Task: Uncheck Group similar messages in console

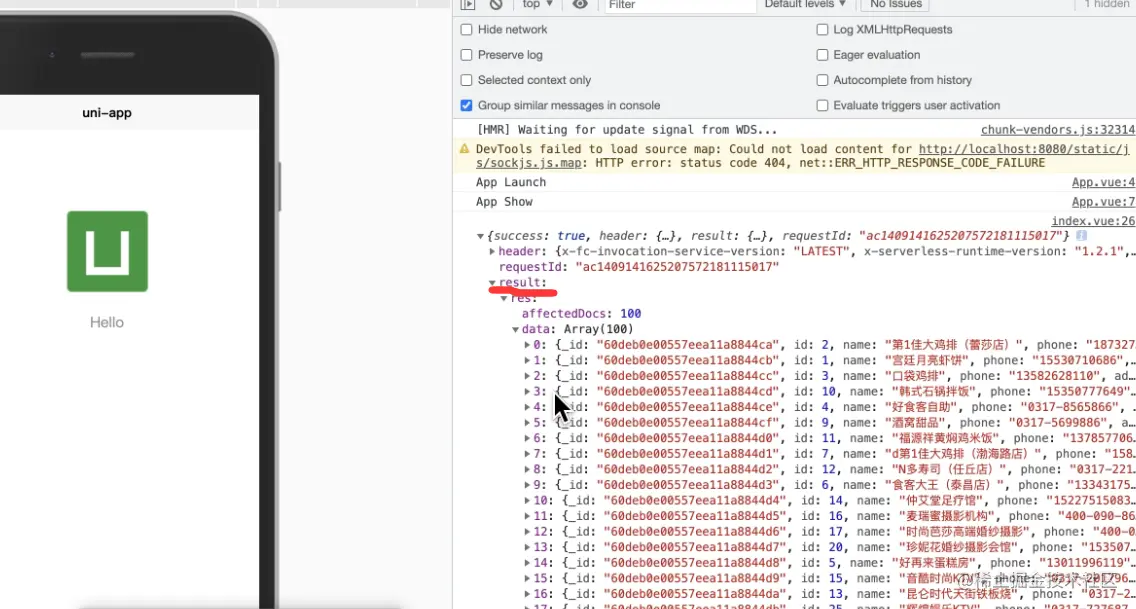Action: pyautogui.click(x=467, y=106)
